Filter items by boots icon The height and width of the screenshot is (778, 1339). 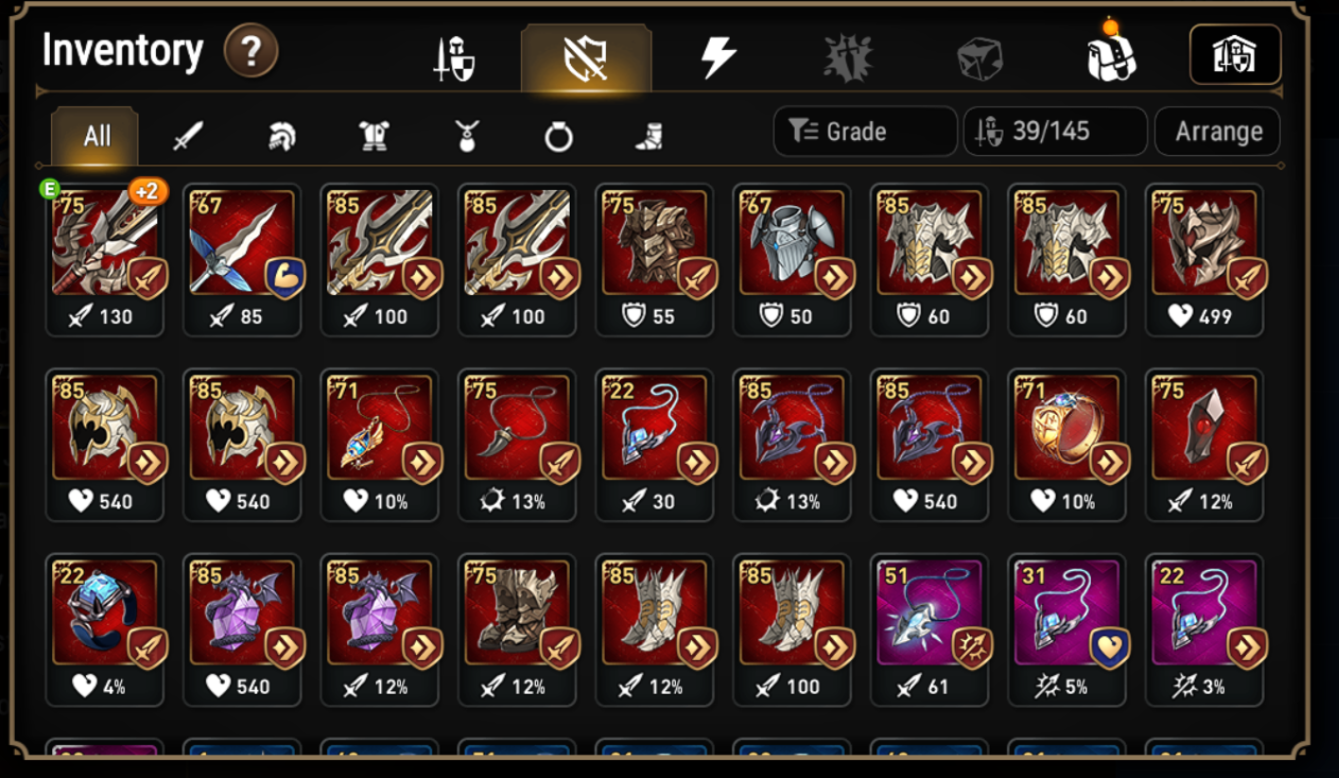coord(650,136)
